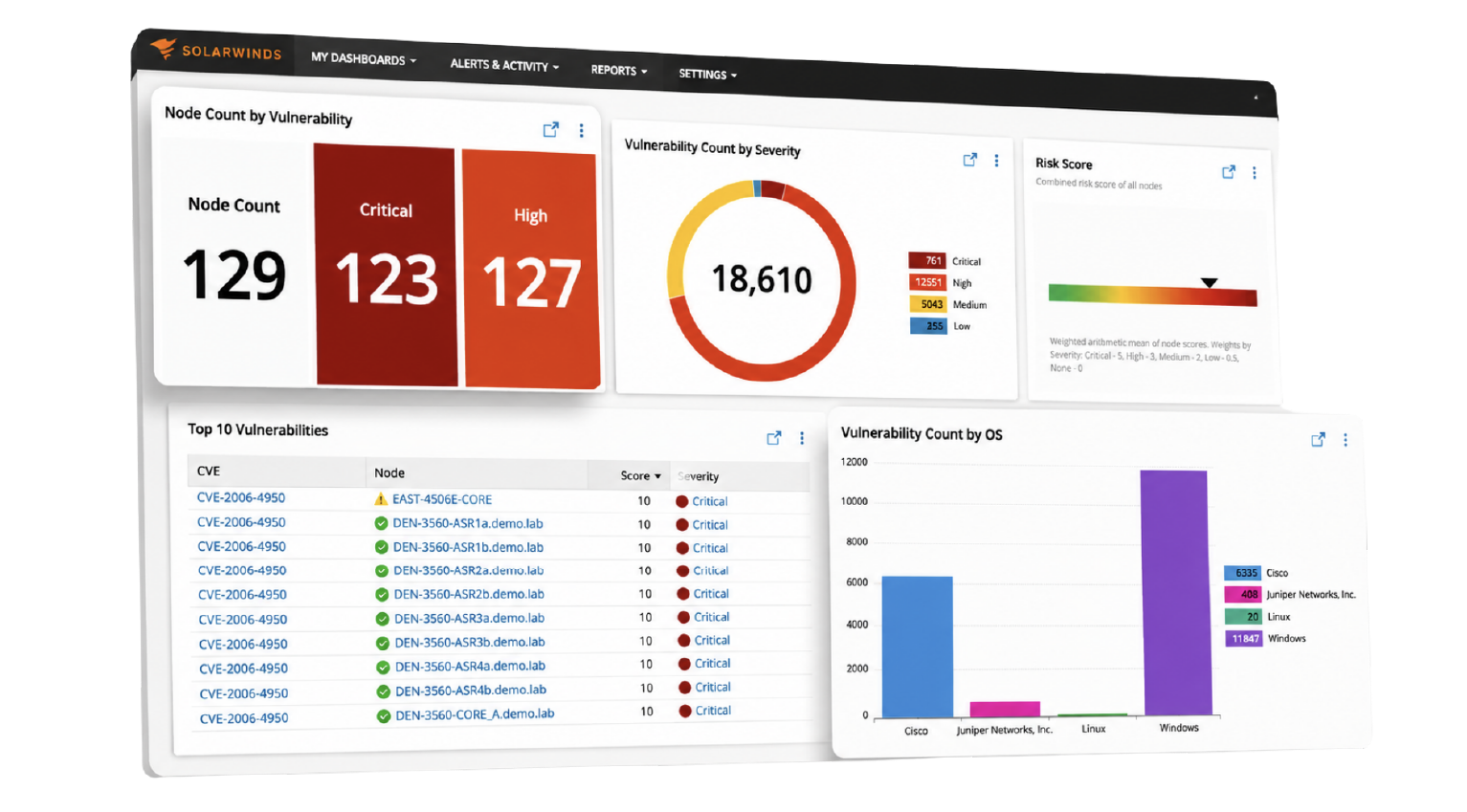Image resolution: width=1467 pixels, height=812 pixels.
Task: Click Critical severity dot in EAST-4506E-CORE row
Action: [682, 501]
